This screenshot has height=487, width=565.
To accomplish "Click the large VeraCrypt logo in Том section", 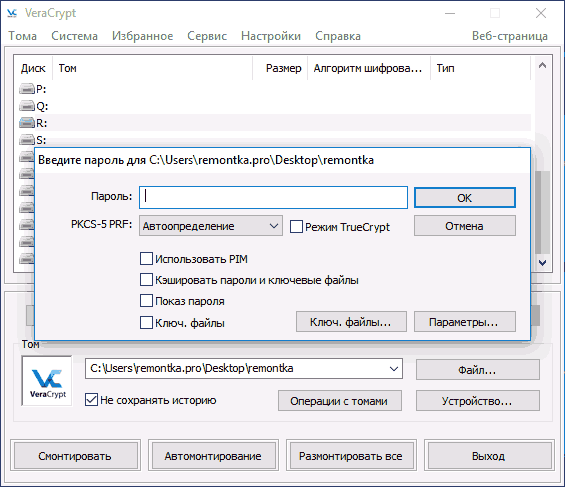I will pyautogui.click(x=48, y=381).
